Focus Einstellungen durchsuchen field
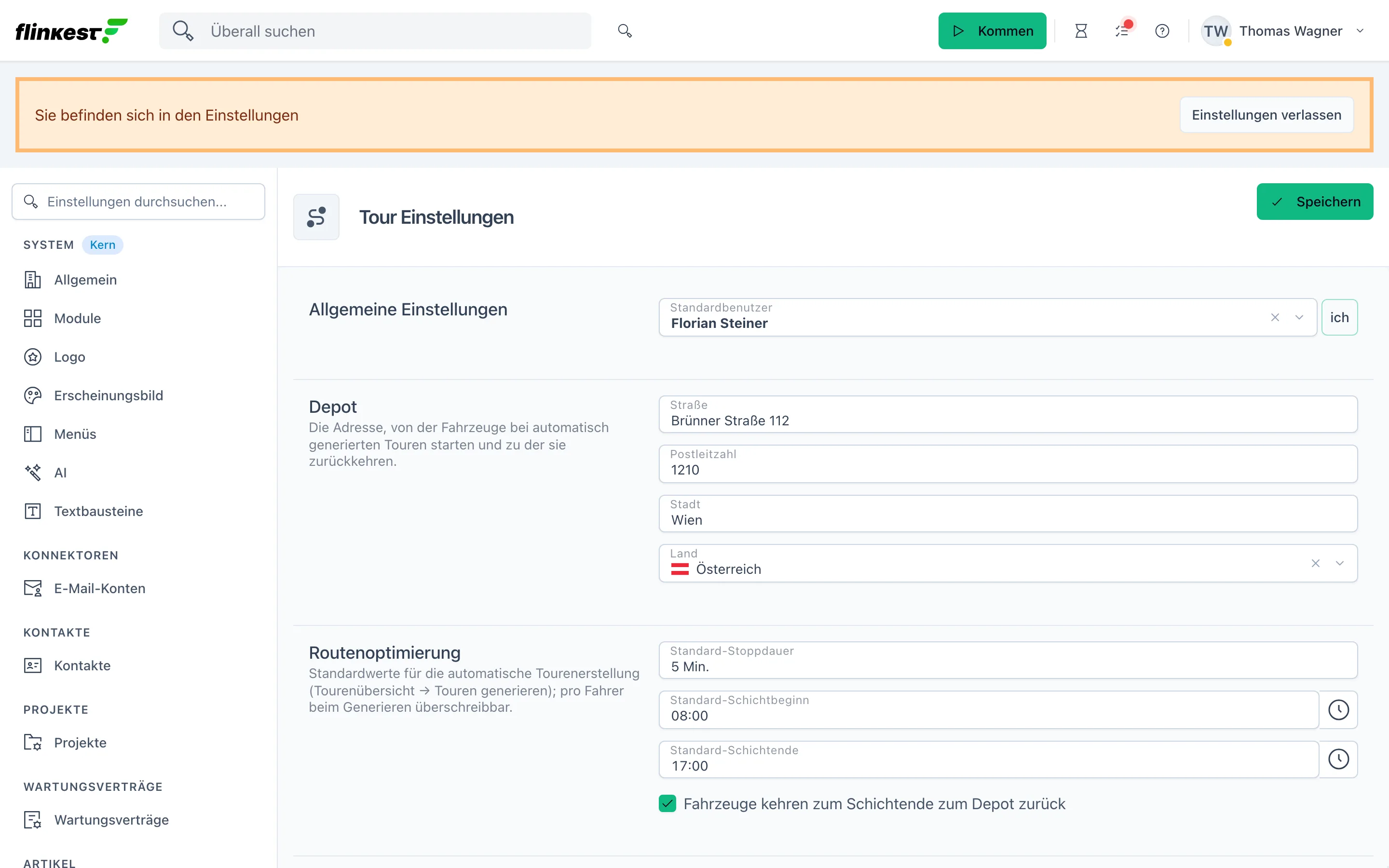This screenshot has height=868, width=1389. [x=138, y=202]
